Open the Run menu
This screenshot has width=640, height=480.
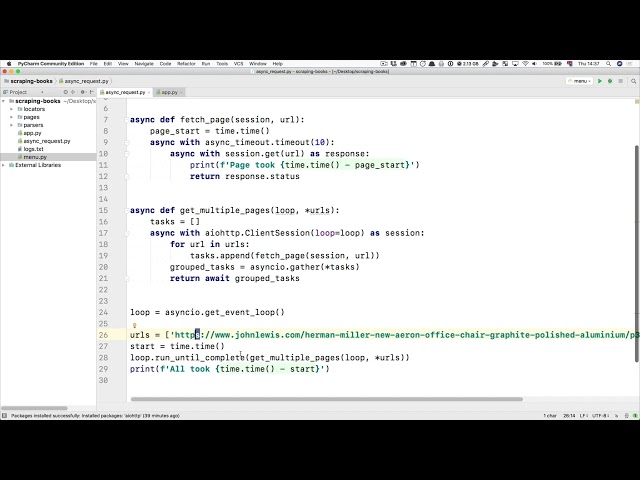tap(206, 64)
